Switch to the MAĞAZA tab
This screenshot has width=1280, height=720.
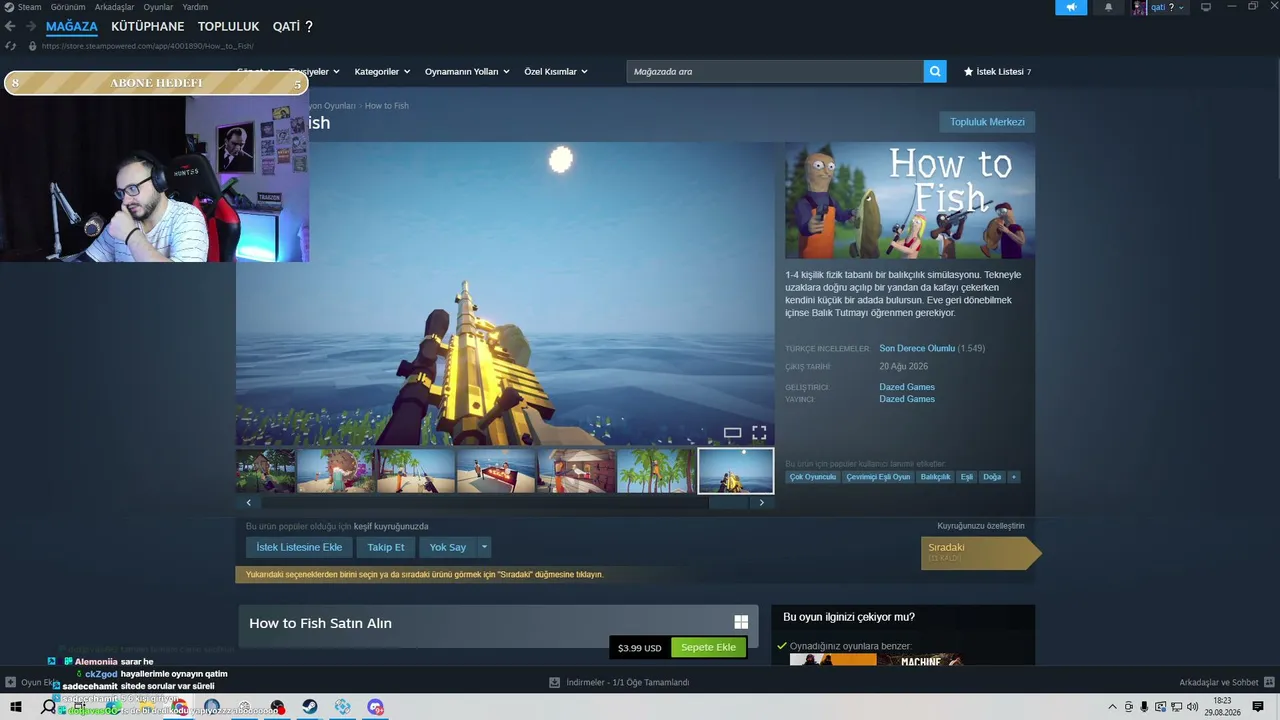(72, 26)
